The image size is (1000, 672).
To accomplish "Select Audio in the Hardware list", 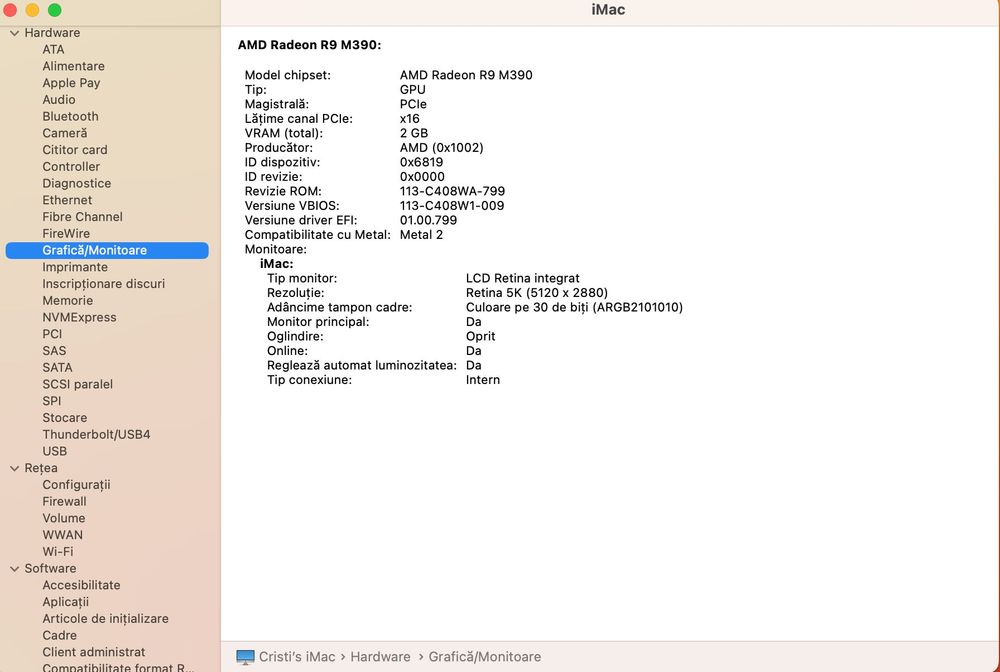I will tap(59, 99).
